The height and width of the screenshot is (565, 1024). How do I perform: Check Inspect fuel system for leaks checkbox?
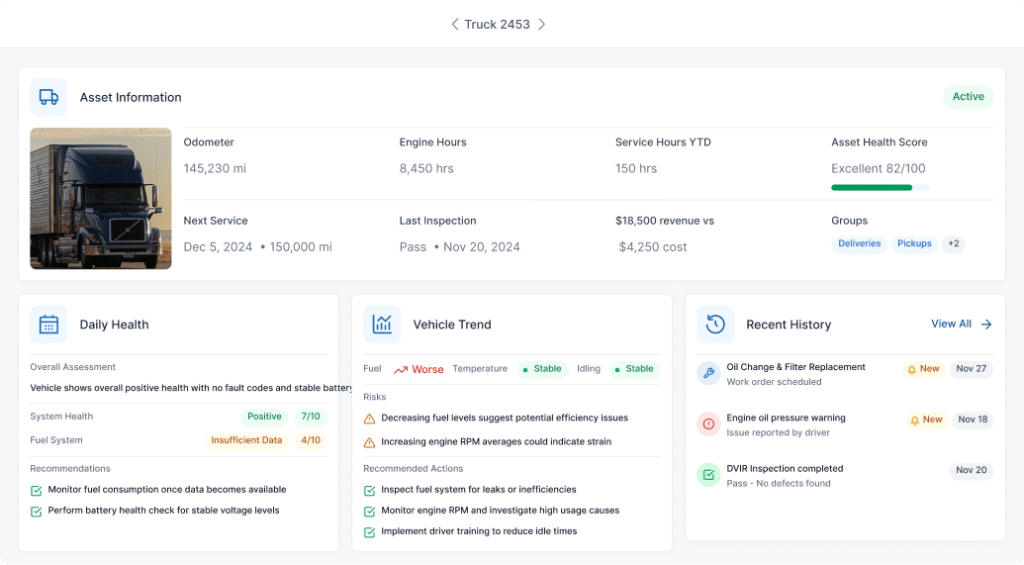[x=369, y=491]
